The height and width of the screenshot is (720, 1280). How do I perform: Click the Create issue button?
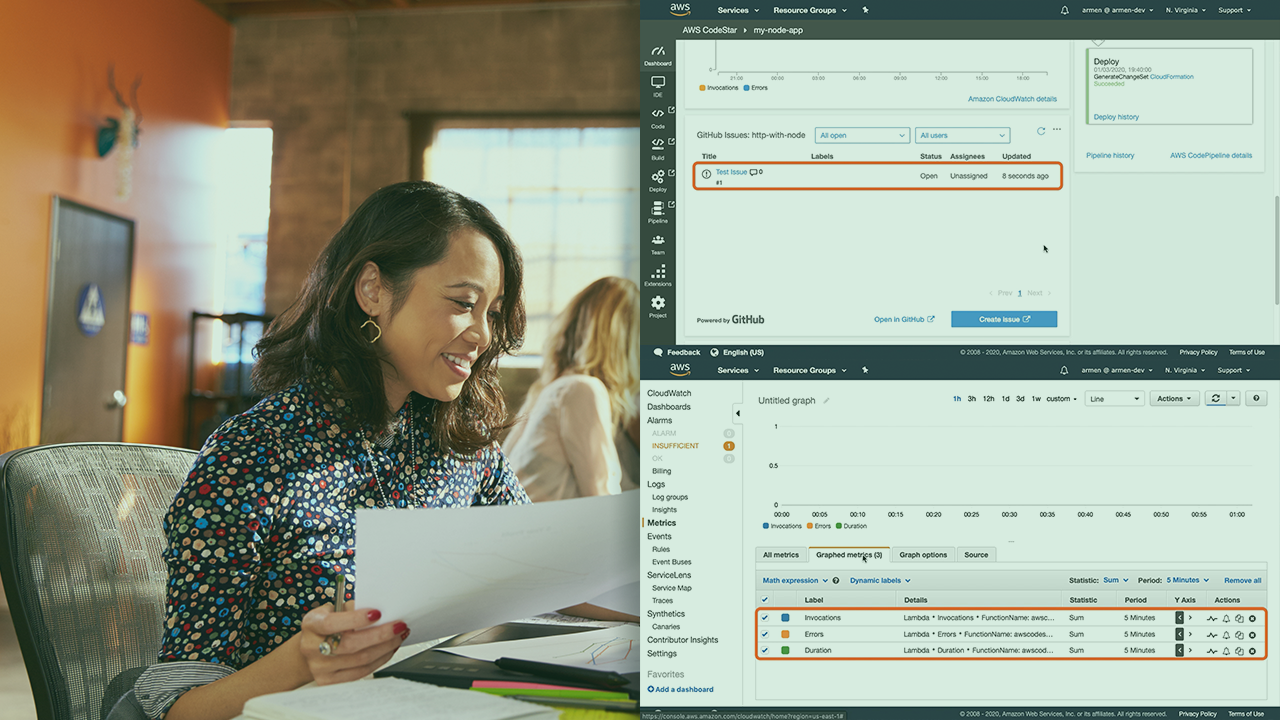pyautogui.click(x=1004, y=319)
